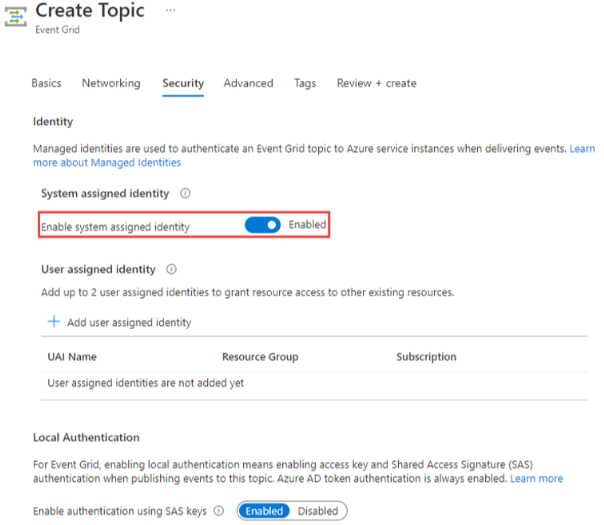The width and height of the screenshot is (604, 525).
Task: Open Learn more about Managed Identities link
Action: click(107, 163)
